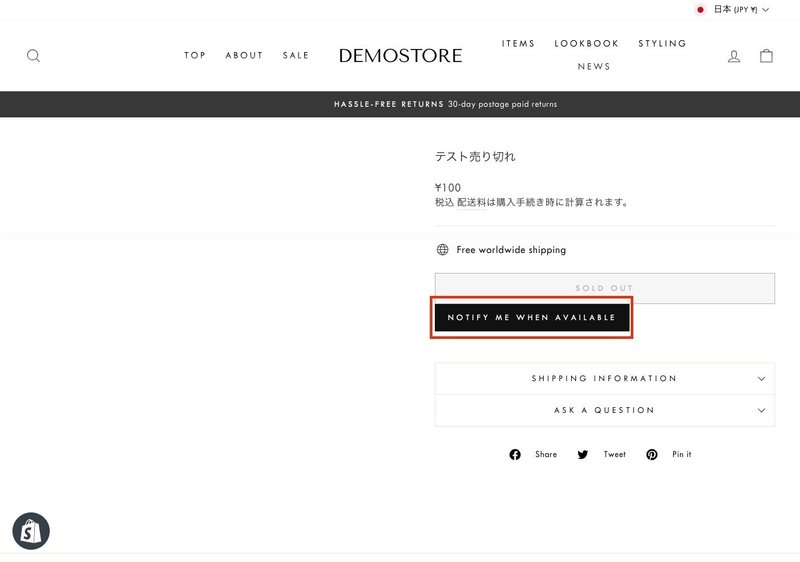Open the ITEMS menu item
Image resolution: width=800 pixels, height=562 pixels.
click(x=518, y=43)
